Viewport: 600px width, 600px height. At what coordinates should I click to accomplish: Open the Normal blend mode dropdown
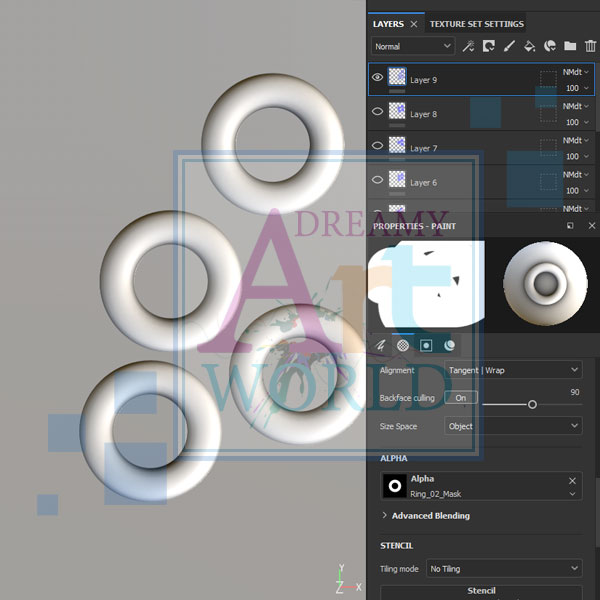(x=412, y=46)
